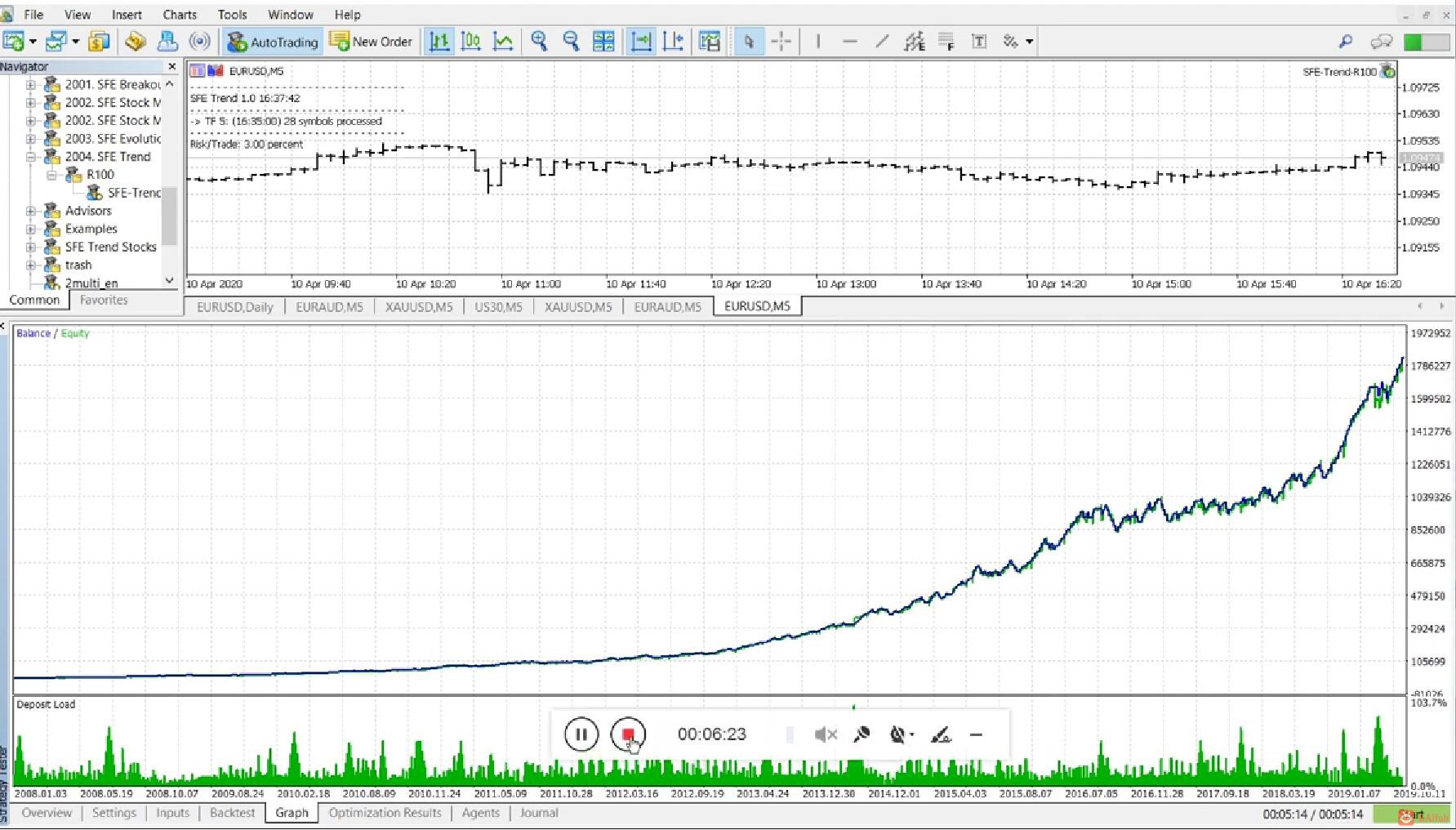Open the Profiles dropdown arrow
Image resolution: width=1456 pixels, height=830 pixels.
click(x=75, y=42)
